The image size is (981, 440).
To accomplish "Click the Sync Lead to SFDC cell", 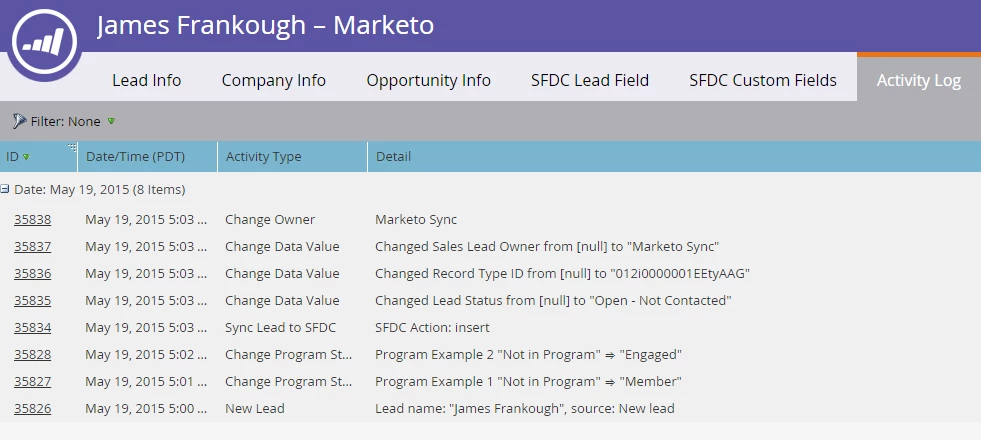I will (x=280, y=327).
